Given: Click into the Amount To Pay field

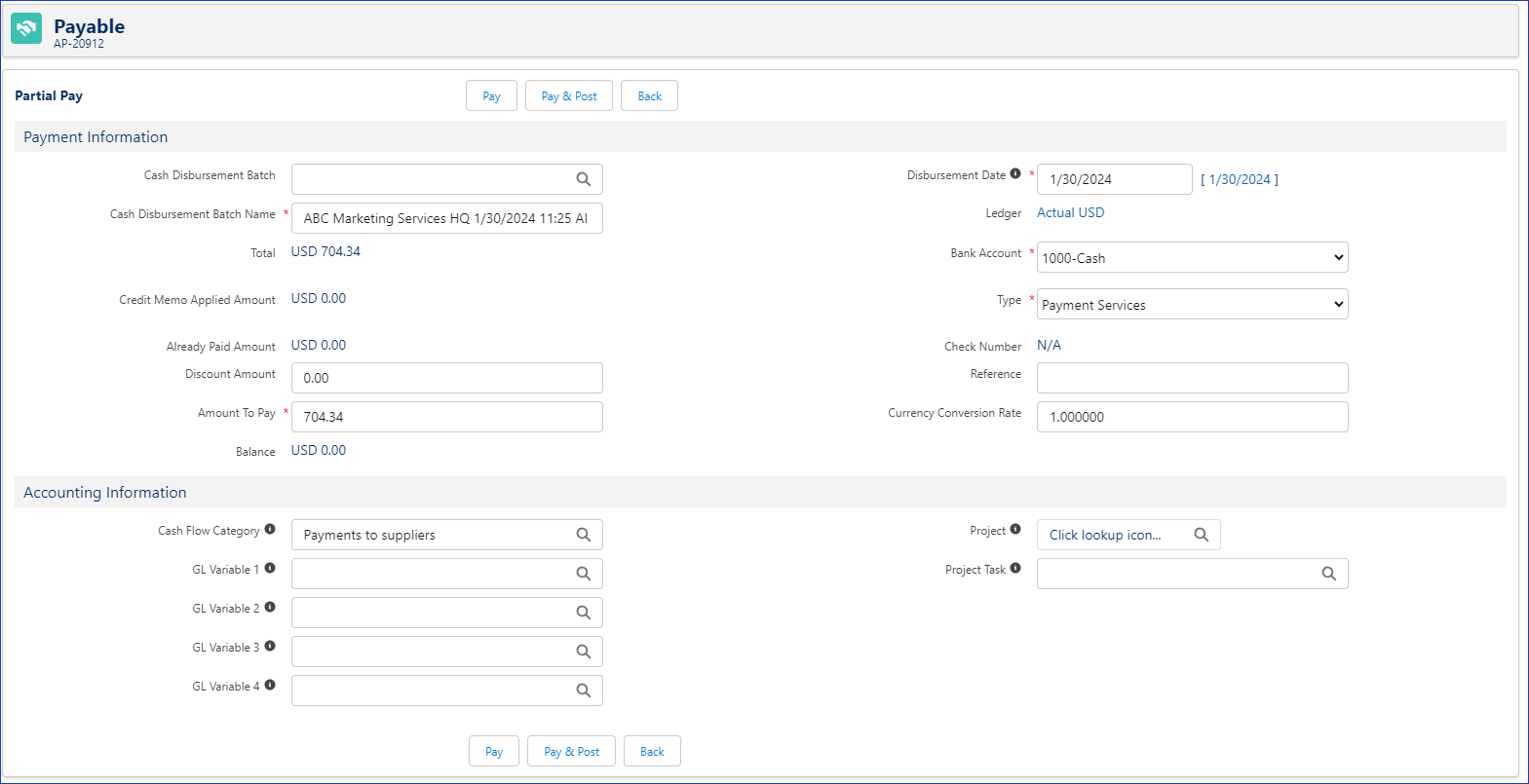Looking at the screenshot, I should pyautogui.click(x=446, y=417).
